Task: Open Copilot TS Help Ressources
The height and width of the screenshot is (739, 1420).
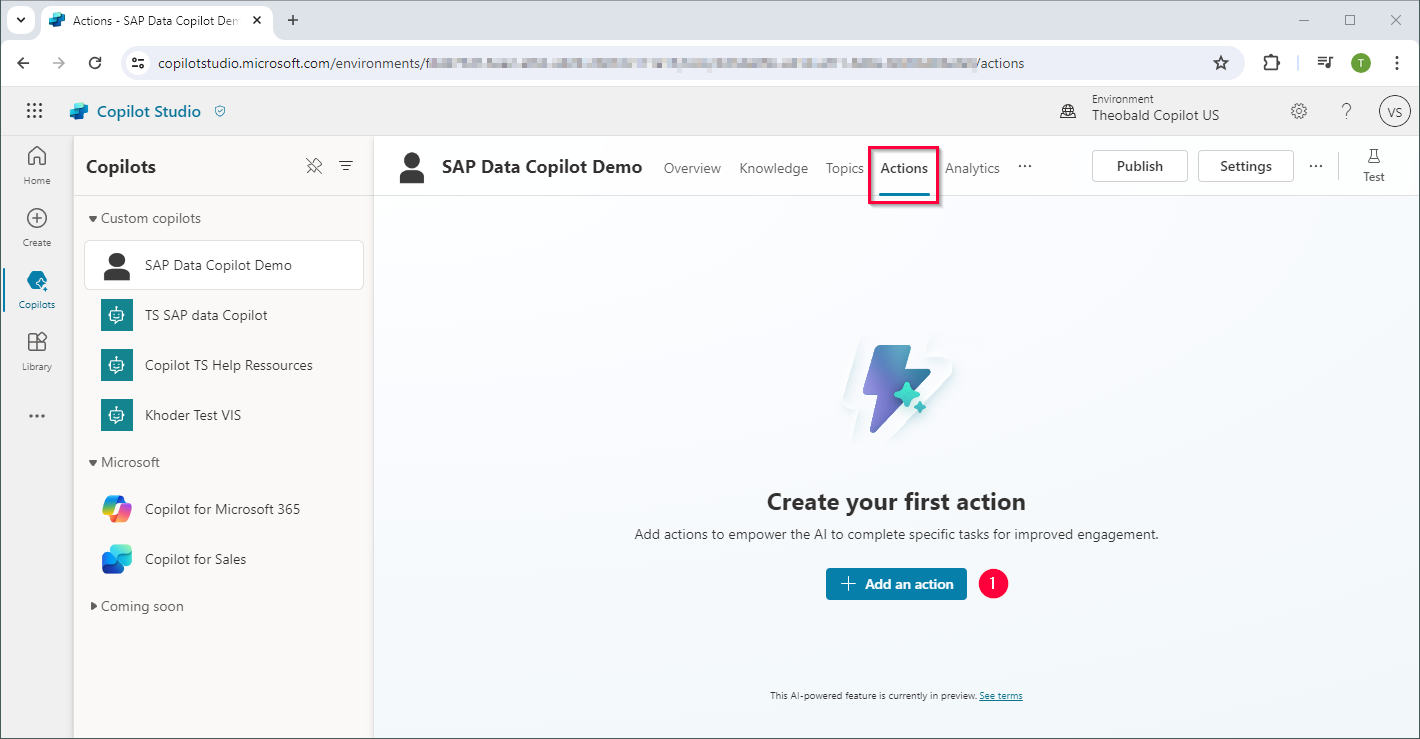Action: coord(224,365)
